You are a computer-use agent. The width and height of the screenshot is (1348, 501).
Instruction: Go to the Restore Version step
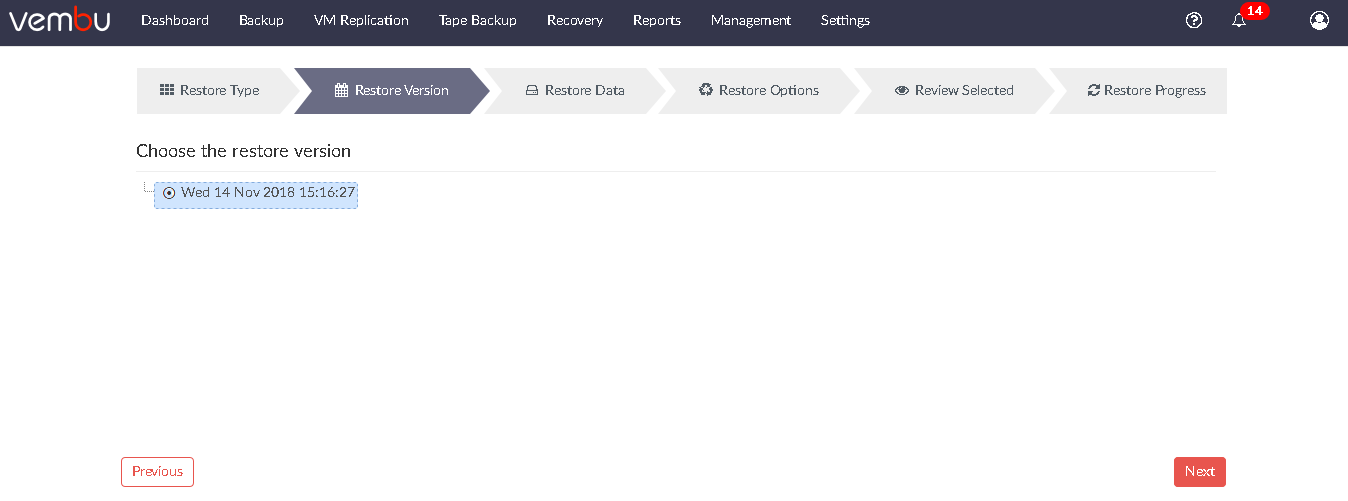tap(392, 91)
